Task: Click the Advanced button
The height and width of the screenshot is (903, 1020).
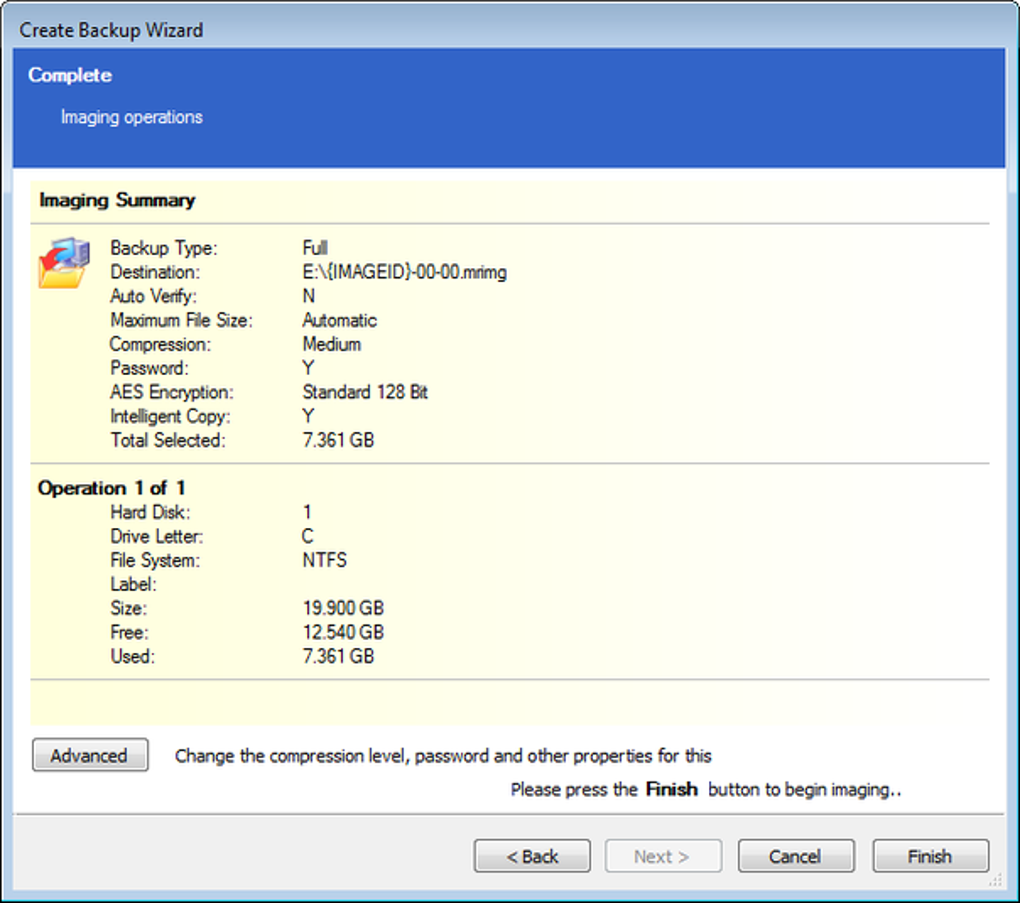Action: coord(90,756)
